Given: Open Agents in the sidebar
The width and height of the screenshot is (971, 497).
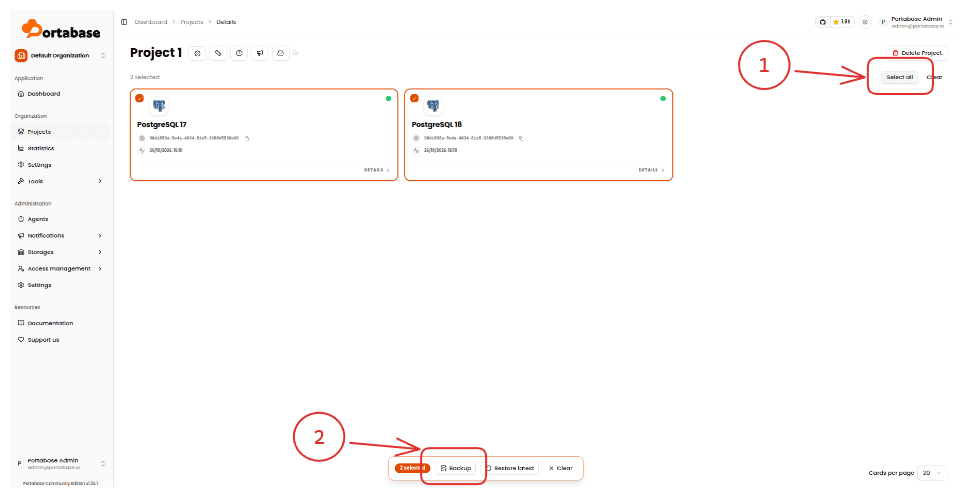Looking at the screenshot, I should pos(60,219).
